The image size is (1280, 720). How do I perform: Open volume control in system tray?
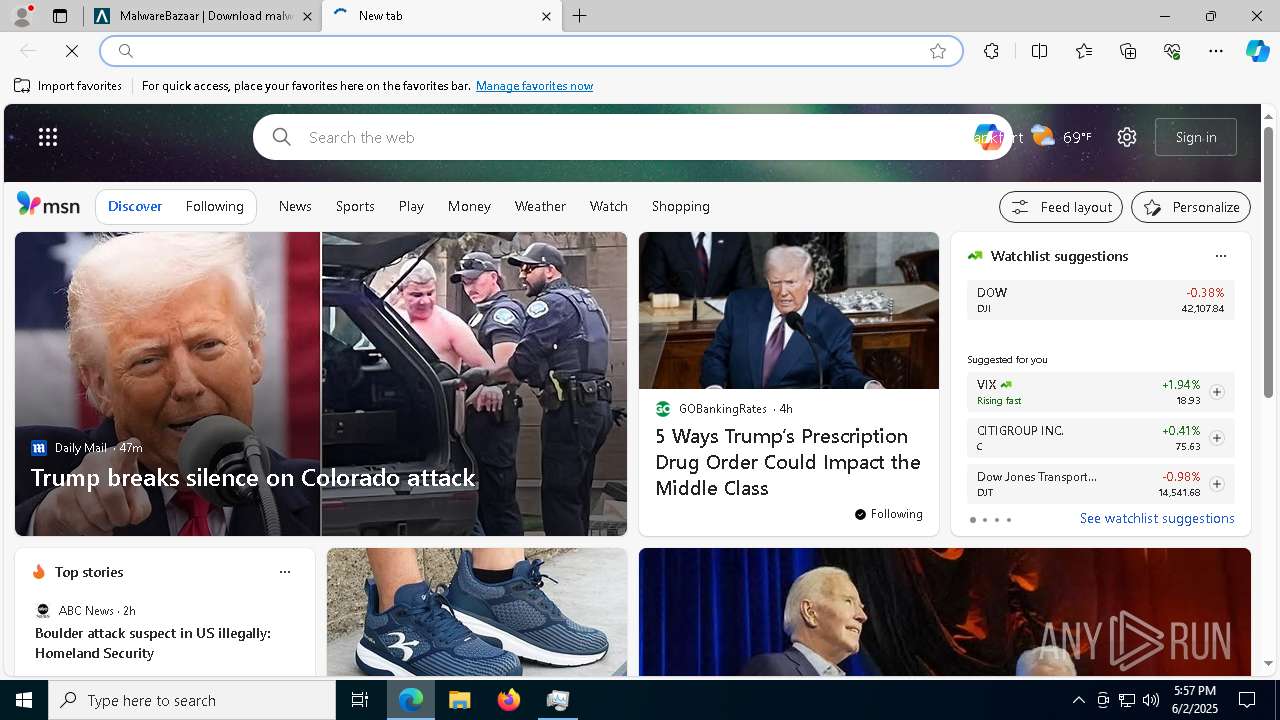click(x=1150, y=700)
